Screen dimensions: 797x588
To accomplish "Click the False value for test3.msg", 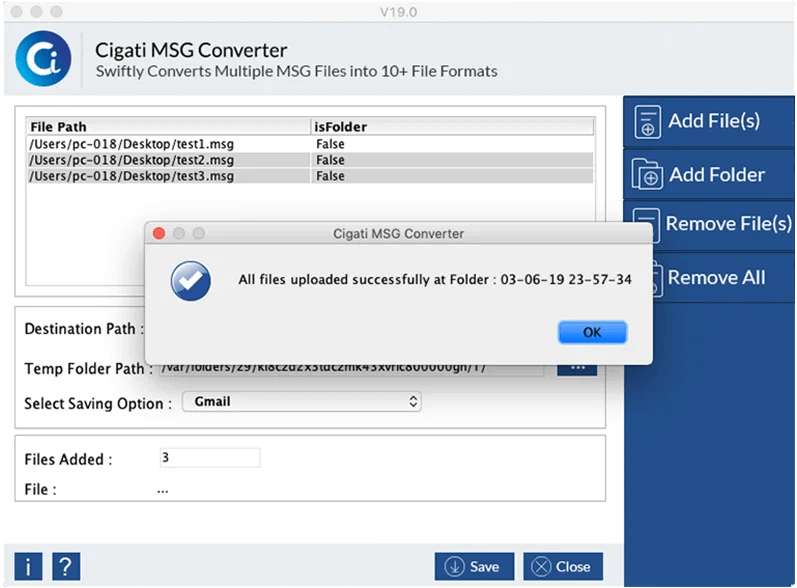I will coord(330,176).
